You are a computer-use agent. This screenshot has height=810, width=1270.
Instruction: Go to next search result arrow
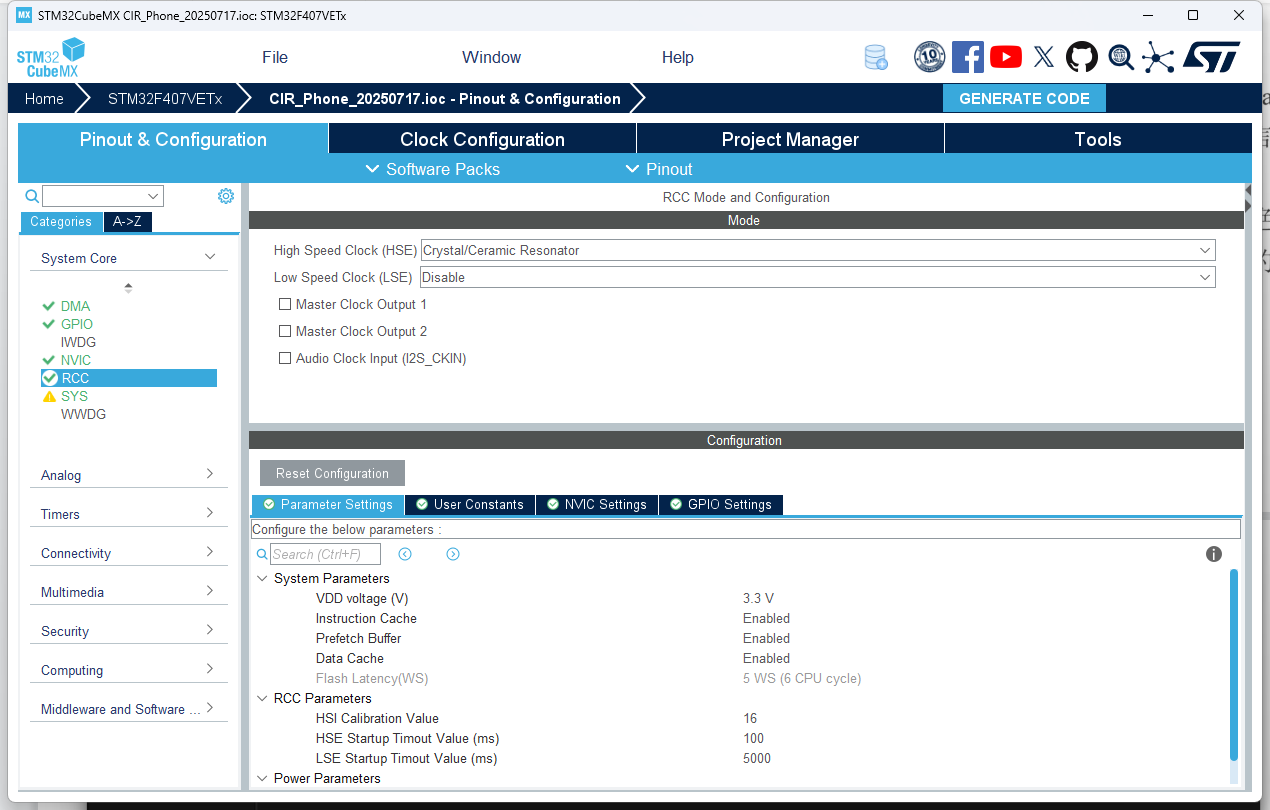coord(453,554)
